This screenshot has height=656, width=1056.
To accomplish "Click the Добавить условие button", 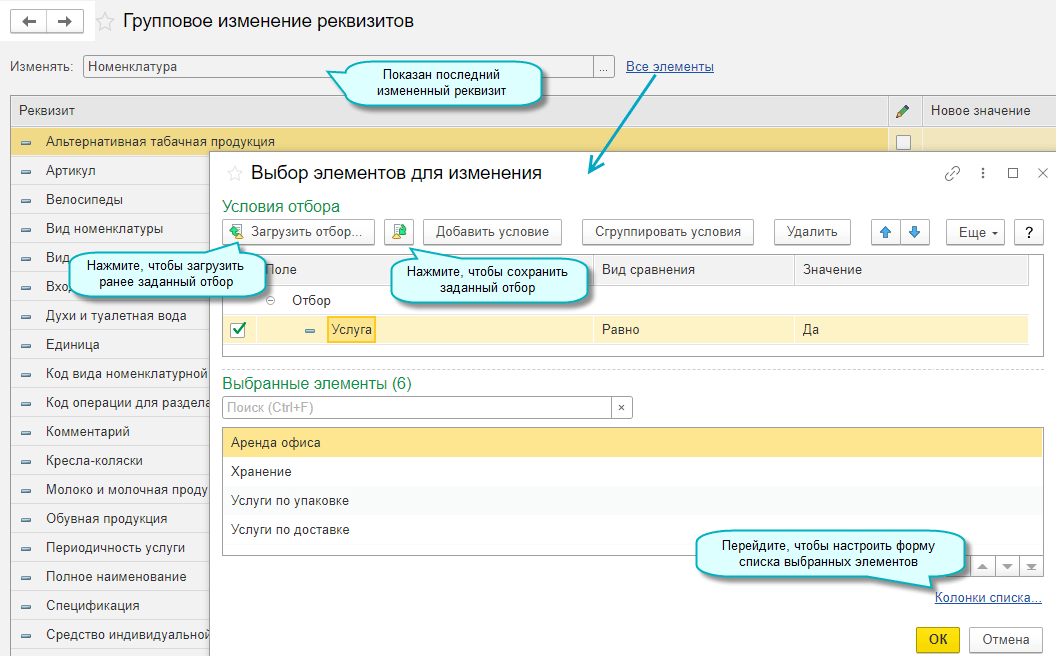I will tap(492, 232).
